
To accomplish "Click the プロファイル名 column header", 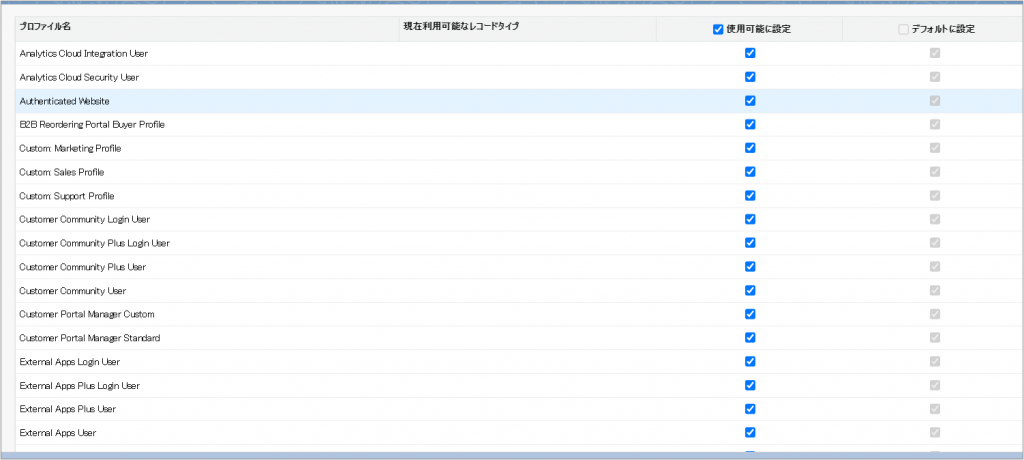I will click(x=43, y=26).
